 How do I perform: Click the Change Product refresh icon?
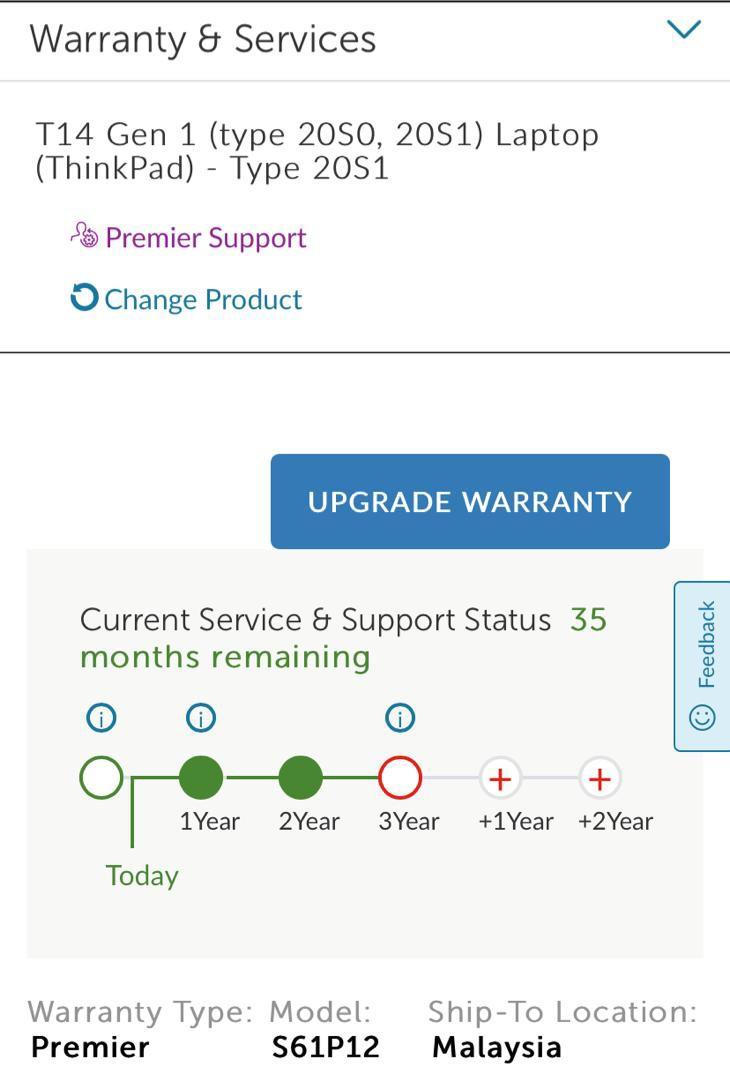(x=84, y=298)
